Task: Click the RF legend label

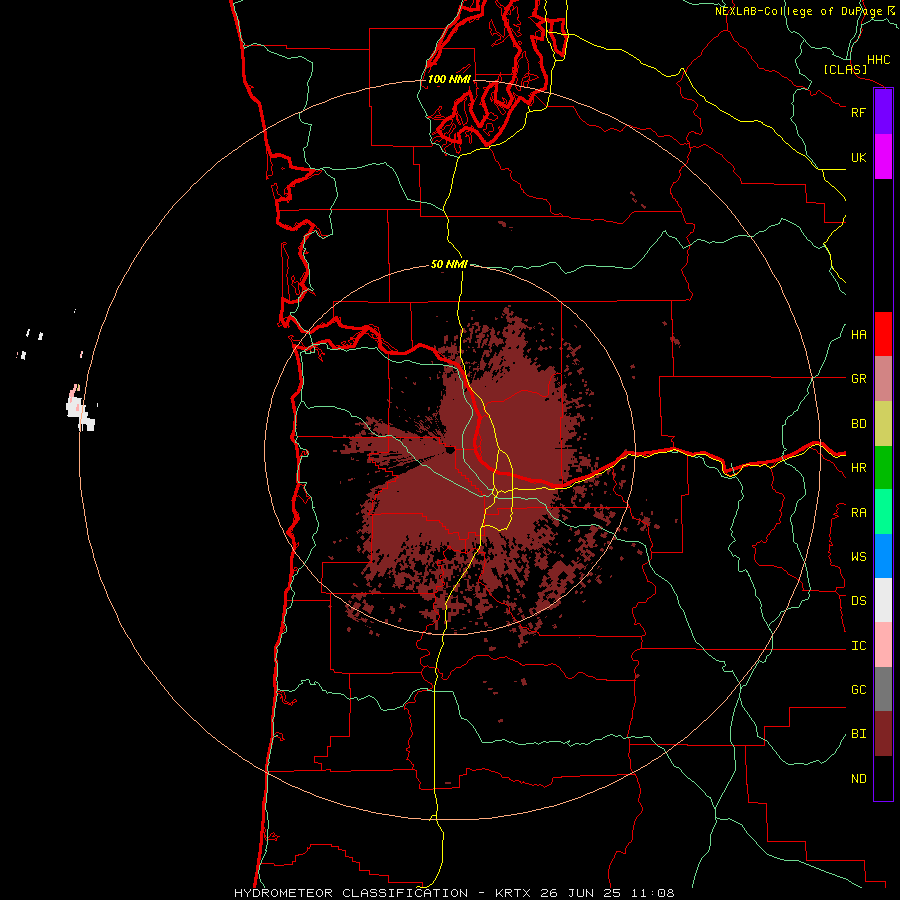Action: 858,112
